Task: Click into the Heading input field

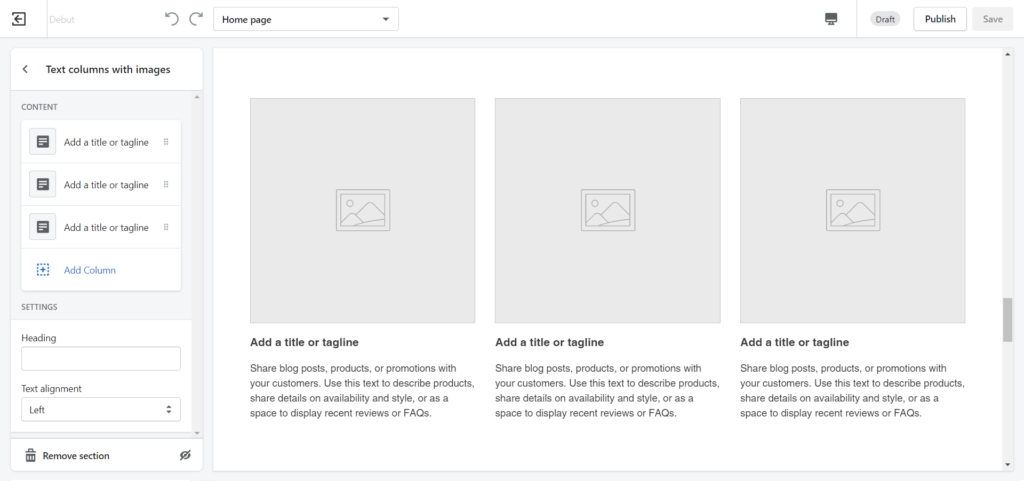Action: 101,359
